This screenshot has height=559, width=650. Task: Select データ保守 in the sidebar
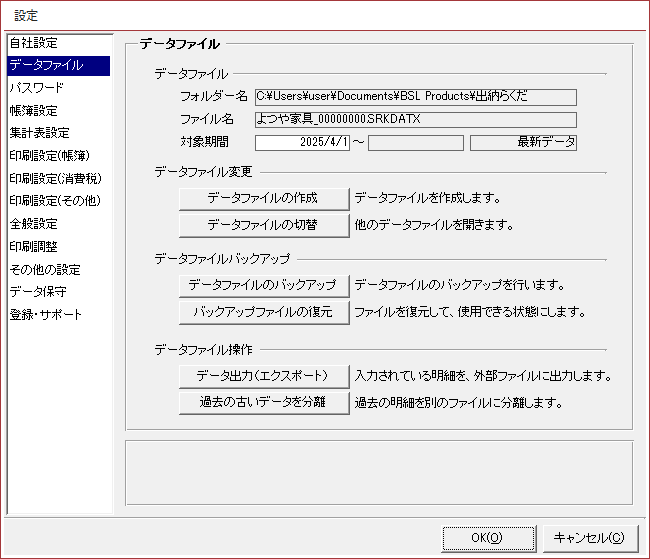[38, 292]
